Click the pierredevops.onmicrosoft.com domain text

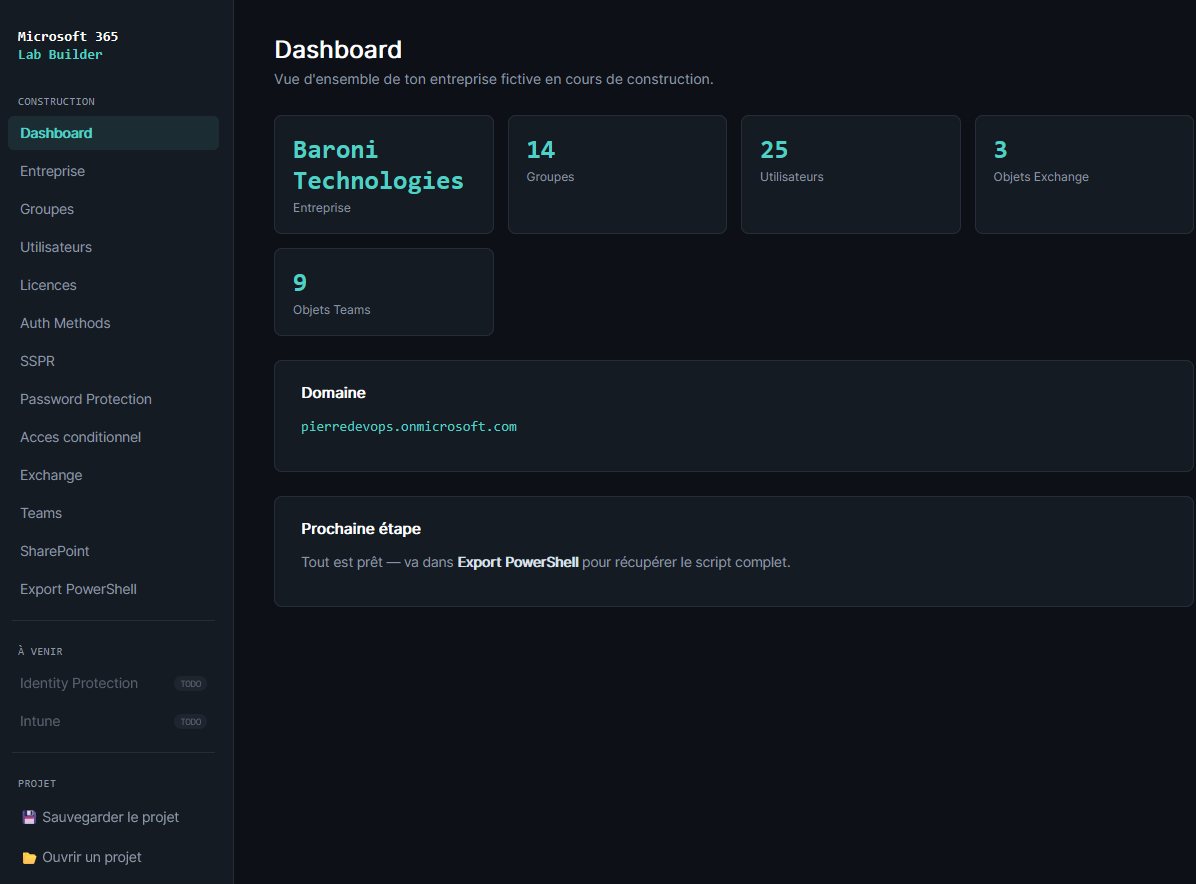click(x=409, y=426)
